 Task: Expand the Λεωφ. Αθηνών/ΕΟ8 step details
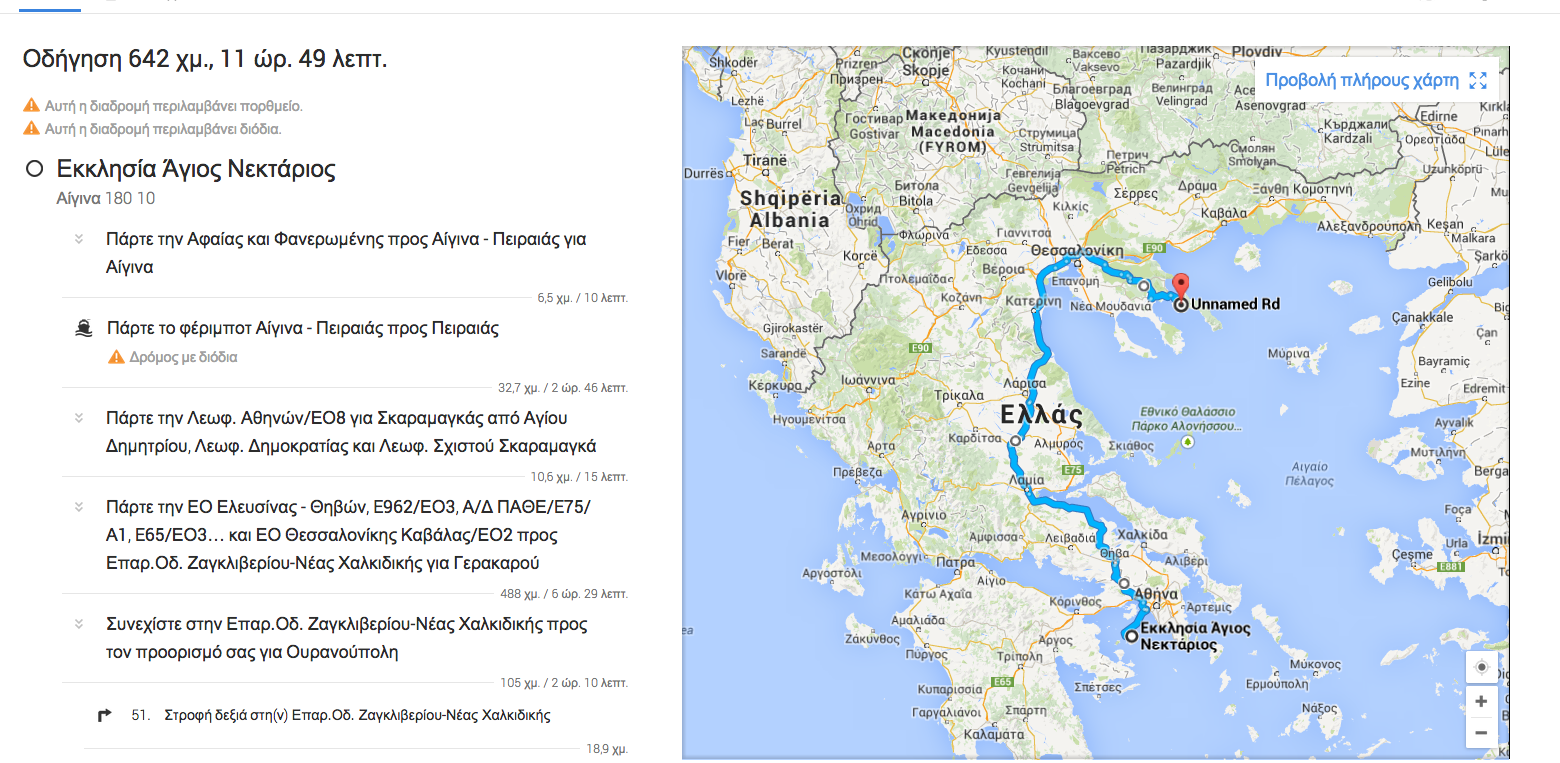pyautogui.click(x=79, y=418)
